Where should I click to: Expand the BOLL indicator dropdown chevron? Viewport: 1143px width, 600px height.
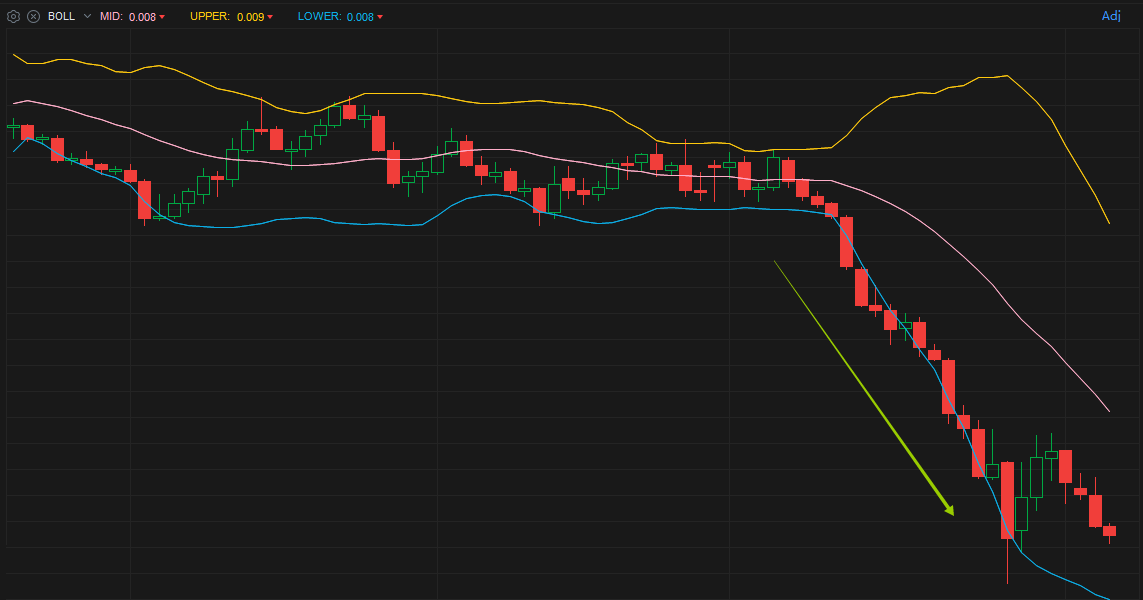coord(86,16)
